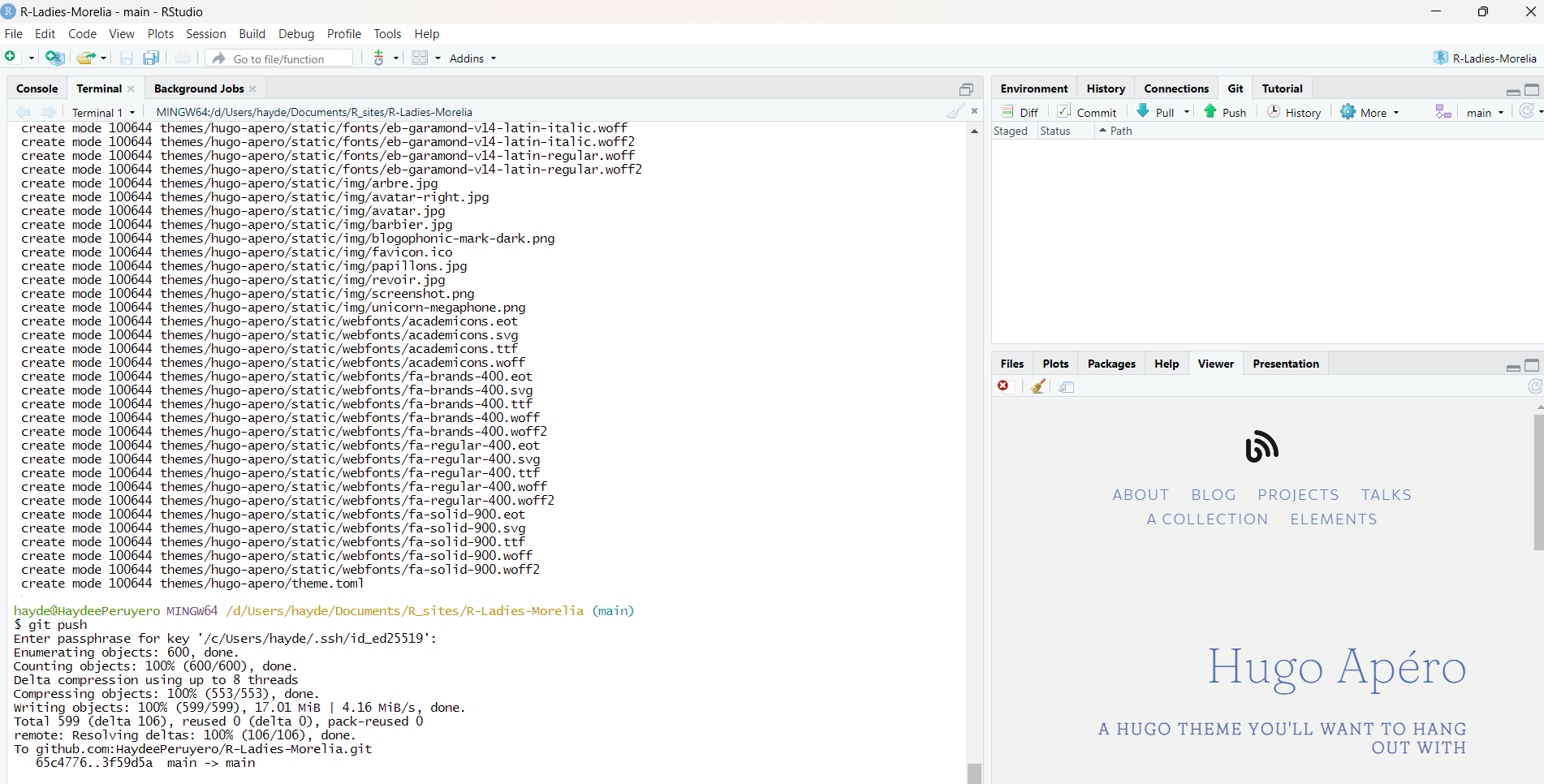This screenshot has height=784, width=1544.
Task: Switch to the Console tab
Action: click(37, 88)
